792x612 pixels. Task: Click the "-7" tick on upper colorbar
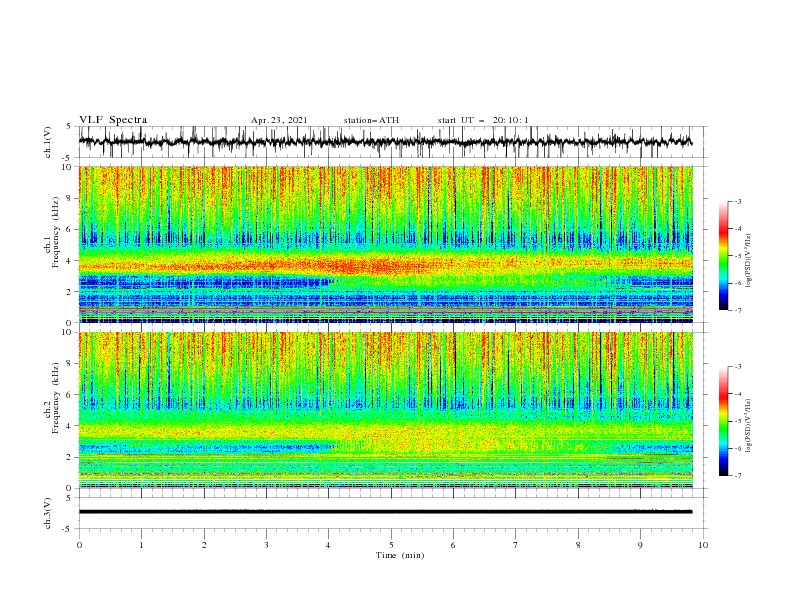coord(737,310)
